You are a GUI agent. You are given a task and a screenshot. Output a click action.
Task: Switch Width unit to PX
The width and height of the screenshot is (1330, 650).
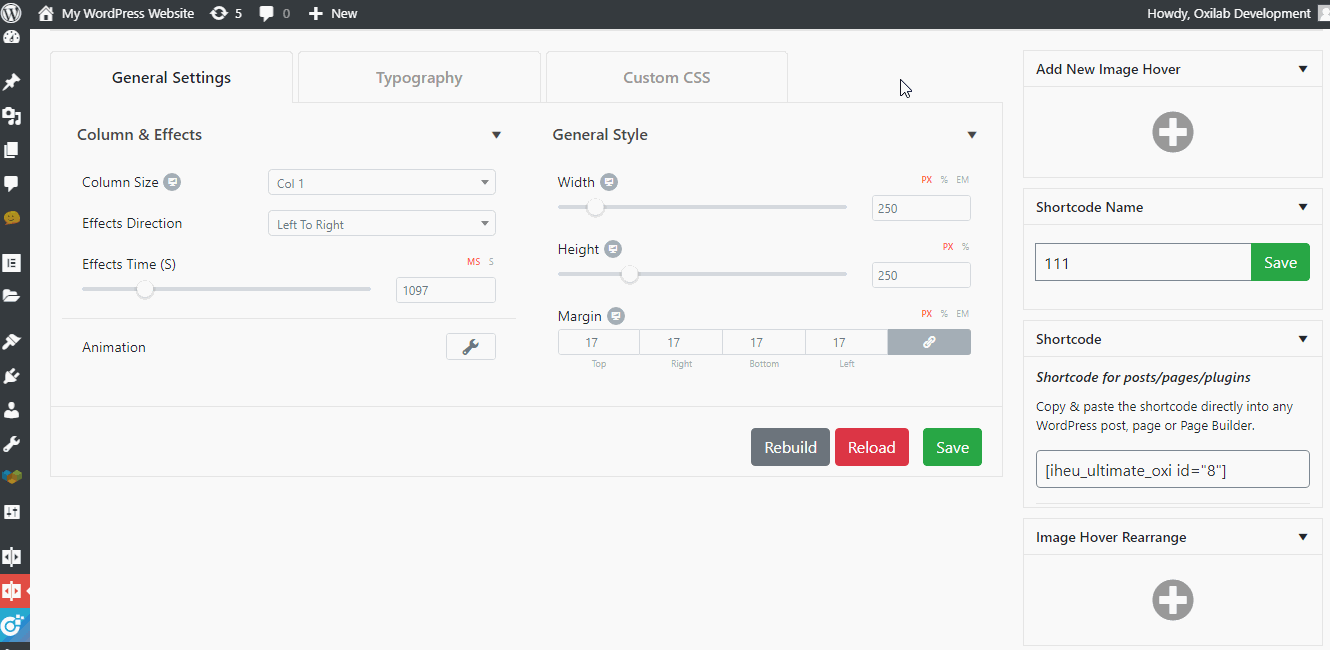[927, 180]
